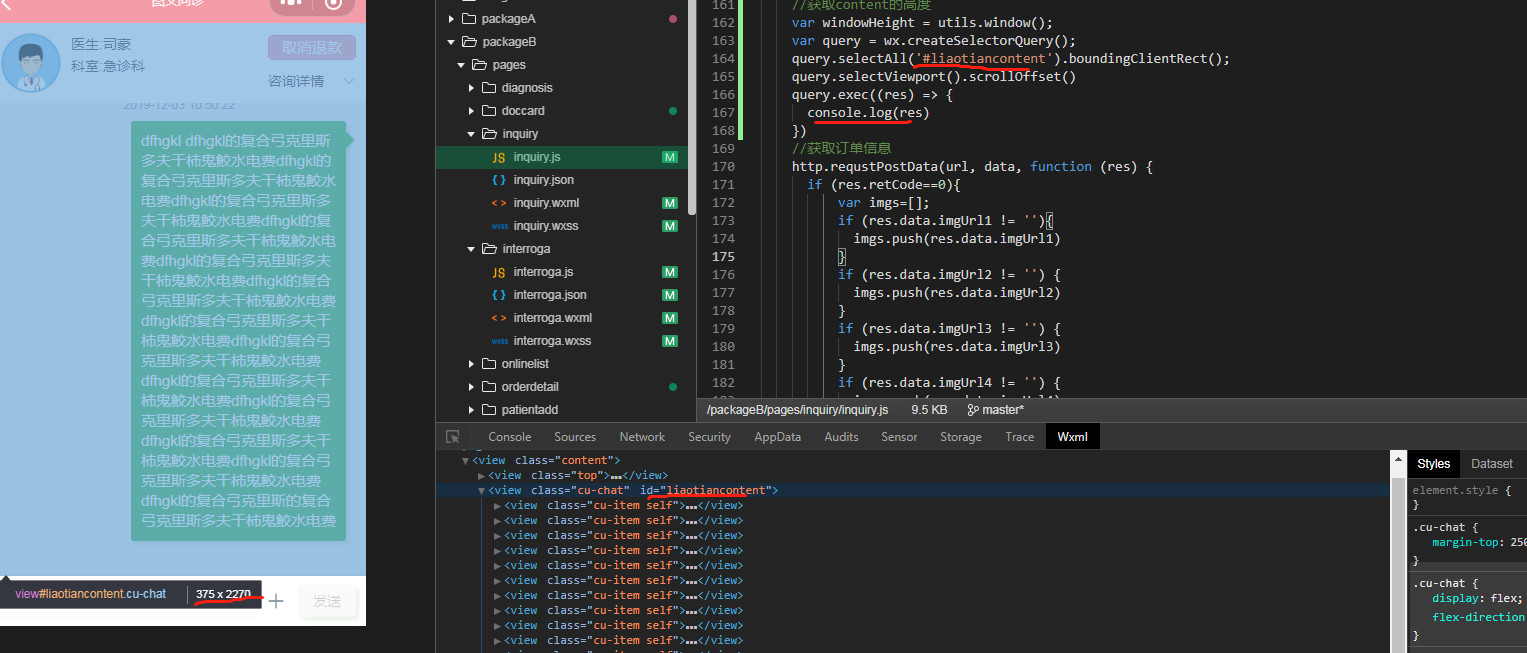This screenshot has height=653, width=1527.
Task: Open inquiry.js via its JS file icon
Action: [498, 157]
